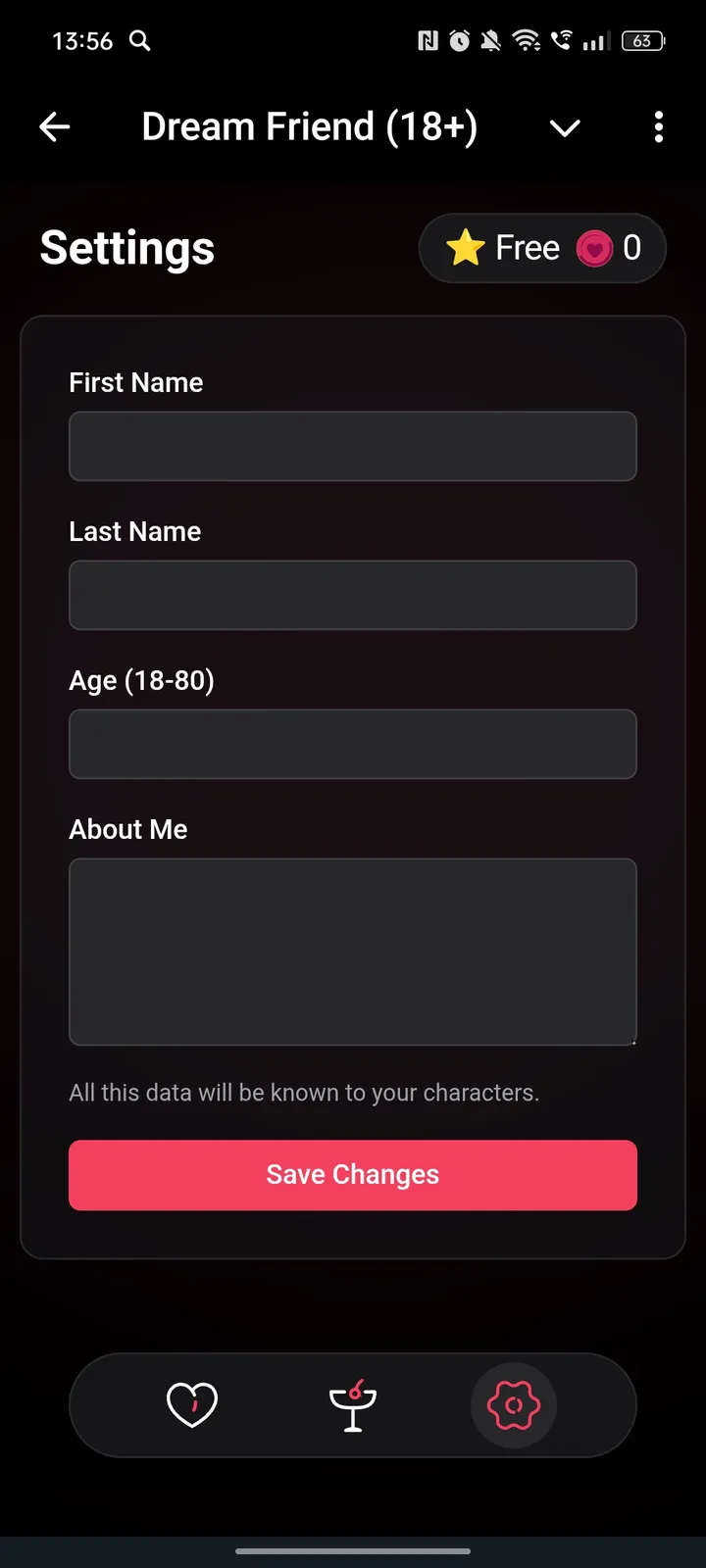Select the settings gear tab
The image size is (706, 1568).
click(514, 1405)
